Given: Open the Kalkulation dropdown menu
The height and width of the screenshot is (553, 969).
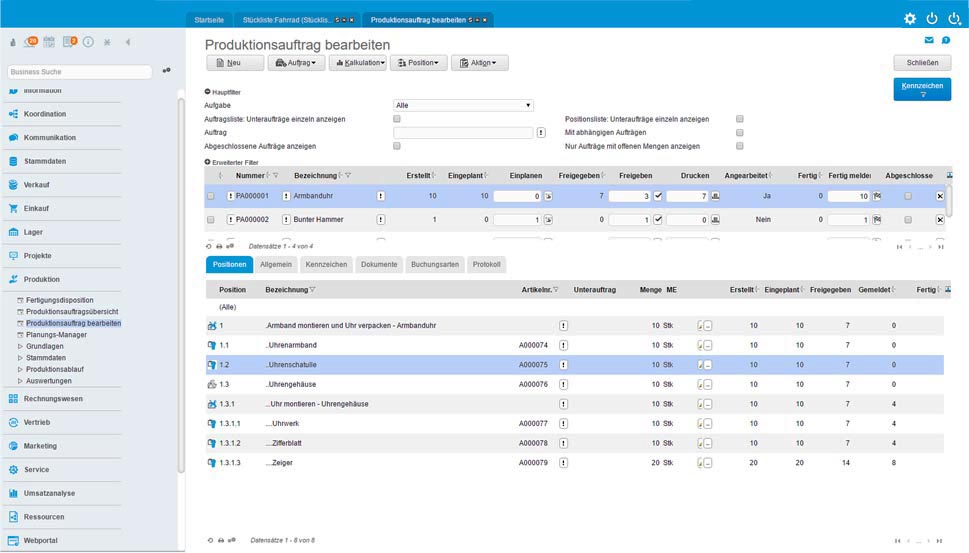Looking at the screenshot, I should click(357, 63).
